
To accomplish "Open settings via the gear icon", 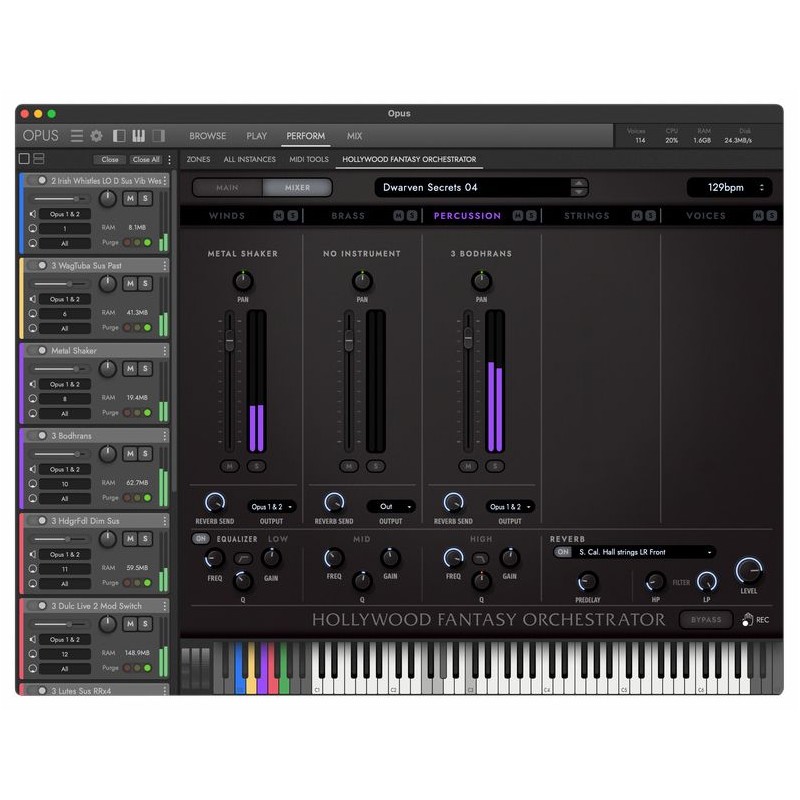I will coord(97,136).
